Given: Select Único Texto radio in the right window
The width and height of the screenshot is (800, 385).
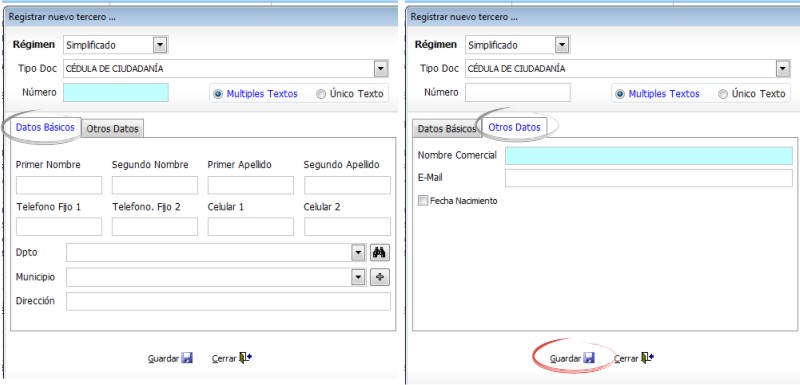Looking at the screenshot, I should tap(723, 94).
